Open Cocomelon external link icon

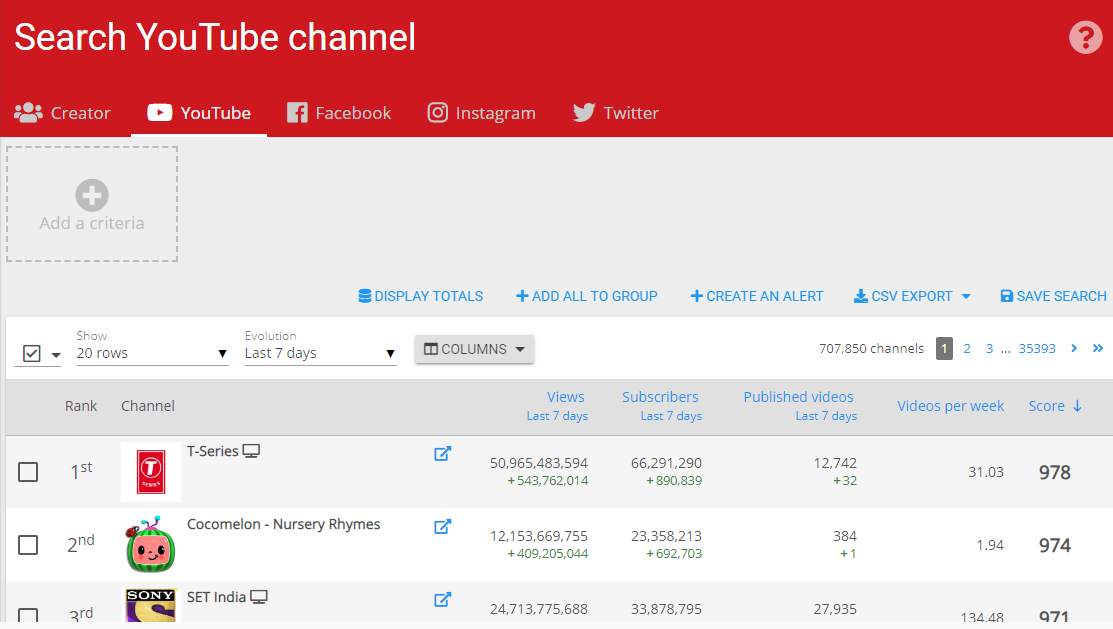[x=442, y=527]
